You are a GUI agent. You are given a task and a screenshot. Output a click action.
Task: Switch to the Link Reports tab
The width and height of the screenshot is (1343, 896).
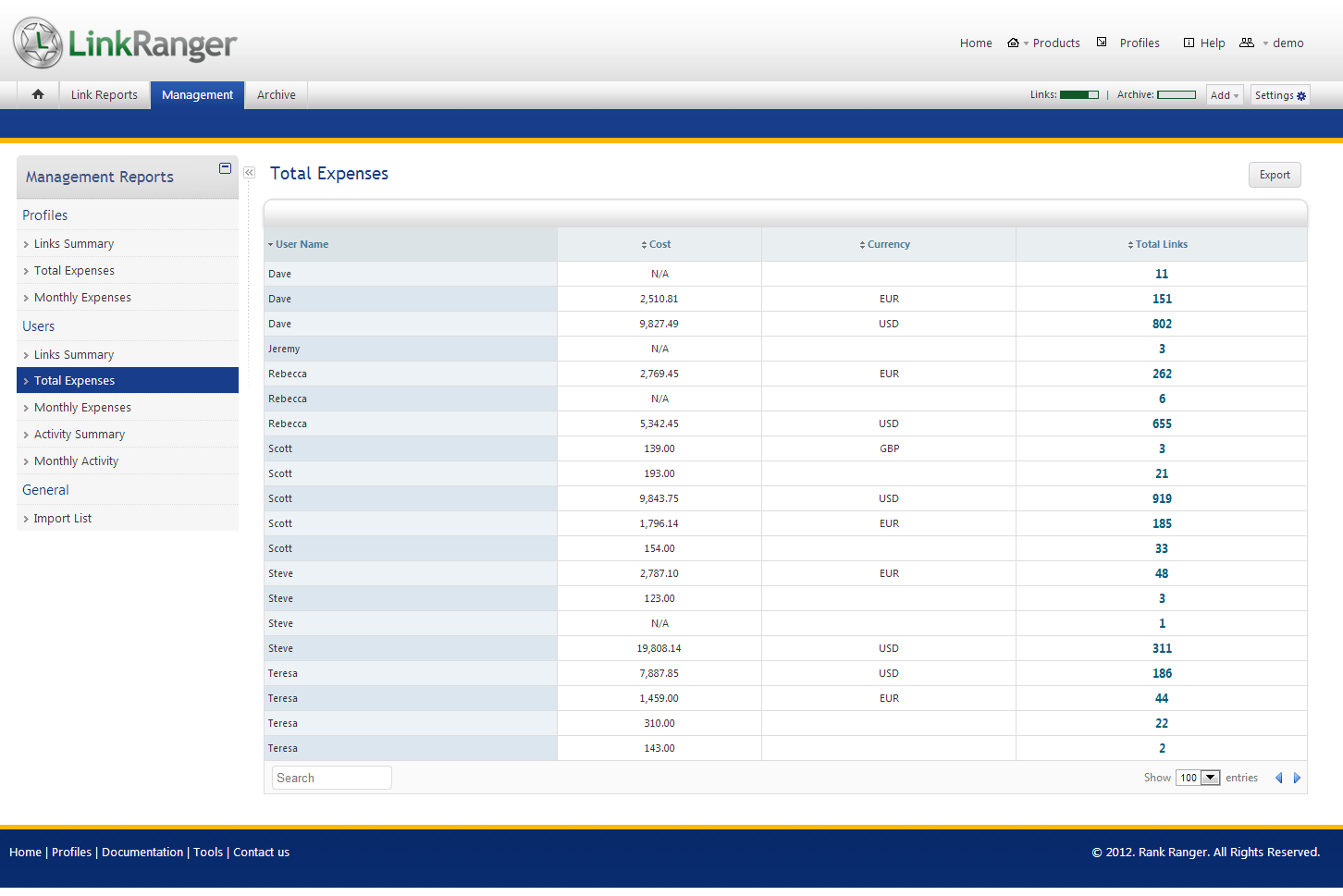pyautogui.click(x=104, y=94)
